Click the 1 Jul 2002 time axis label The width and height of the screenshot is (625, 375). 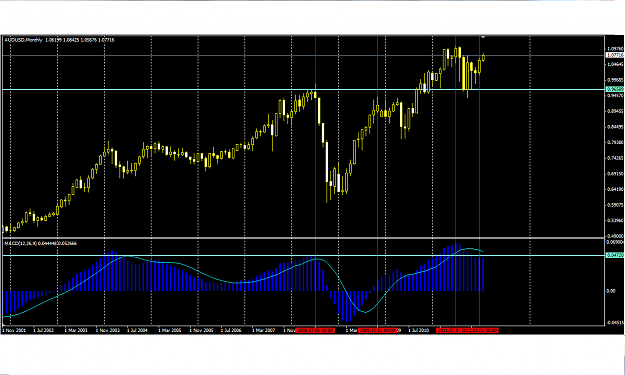tap(43, 330)
